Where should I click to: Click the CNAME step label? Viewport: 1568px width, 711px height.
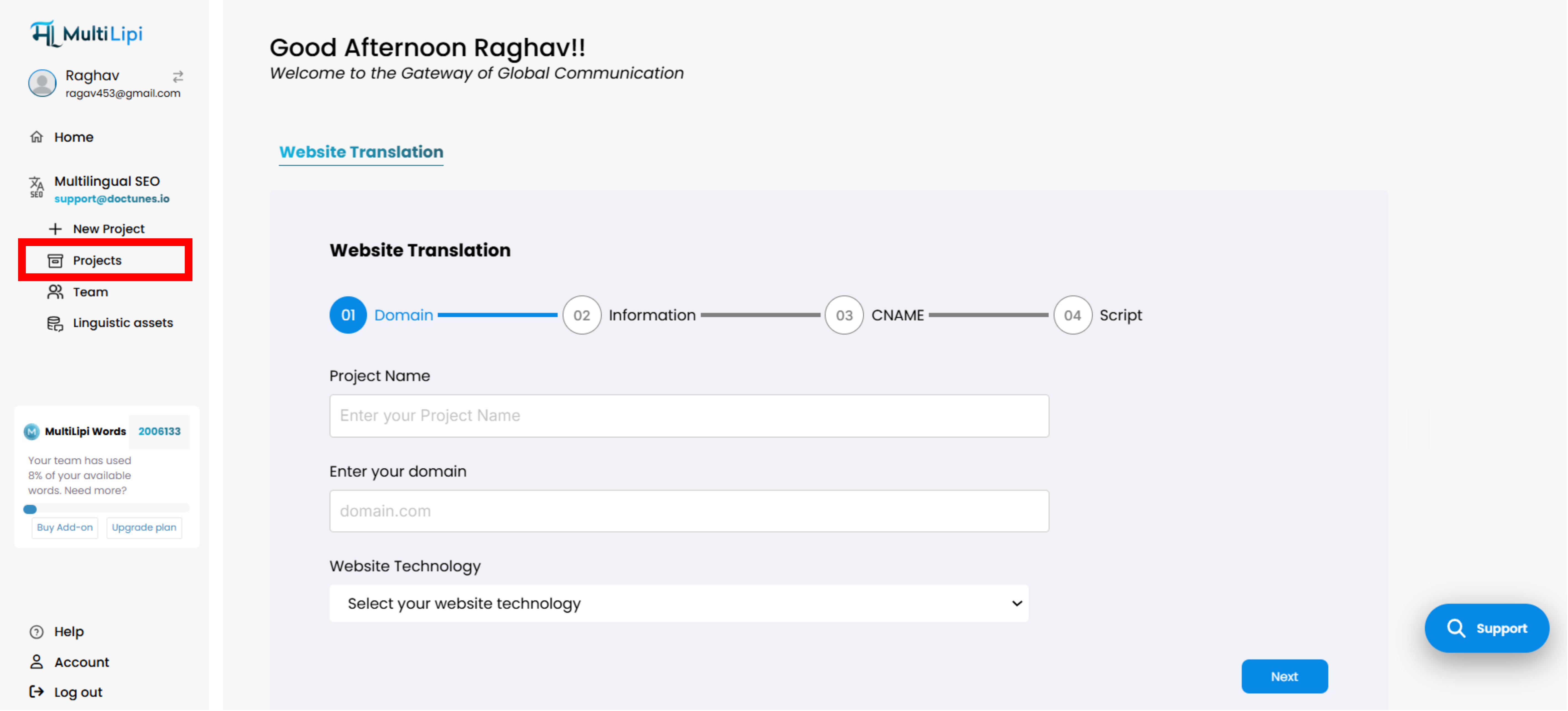tap(897, 315)
